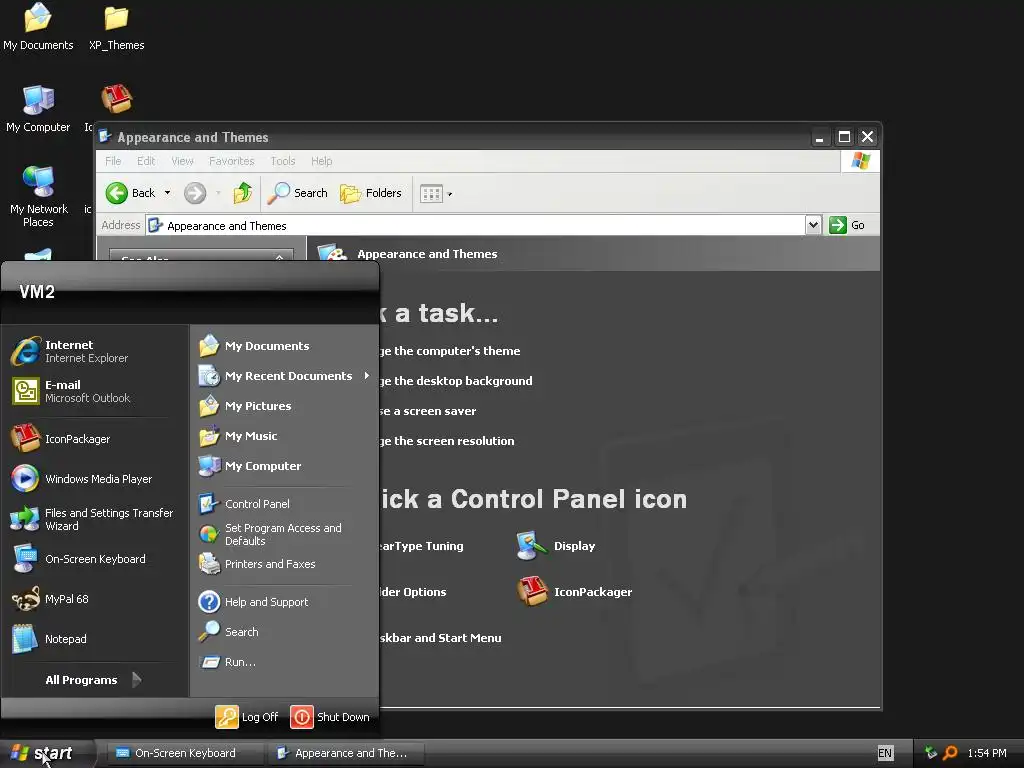This screenshot has height=768, width=1024.
Task: Open My Computer from Start menu
Action: pyautogui.click(x=250, y=466)
